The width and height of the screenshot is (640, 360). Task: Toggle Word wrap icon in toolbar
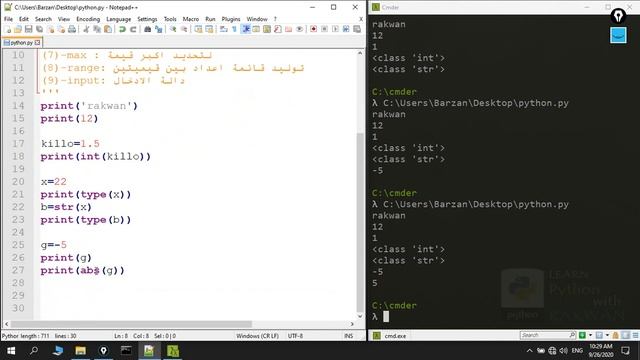223,29
